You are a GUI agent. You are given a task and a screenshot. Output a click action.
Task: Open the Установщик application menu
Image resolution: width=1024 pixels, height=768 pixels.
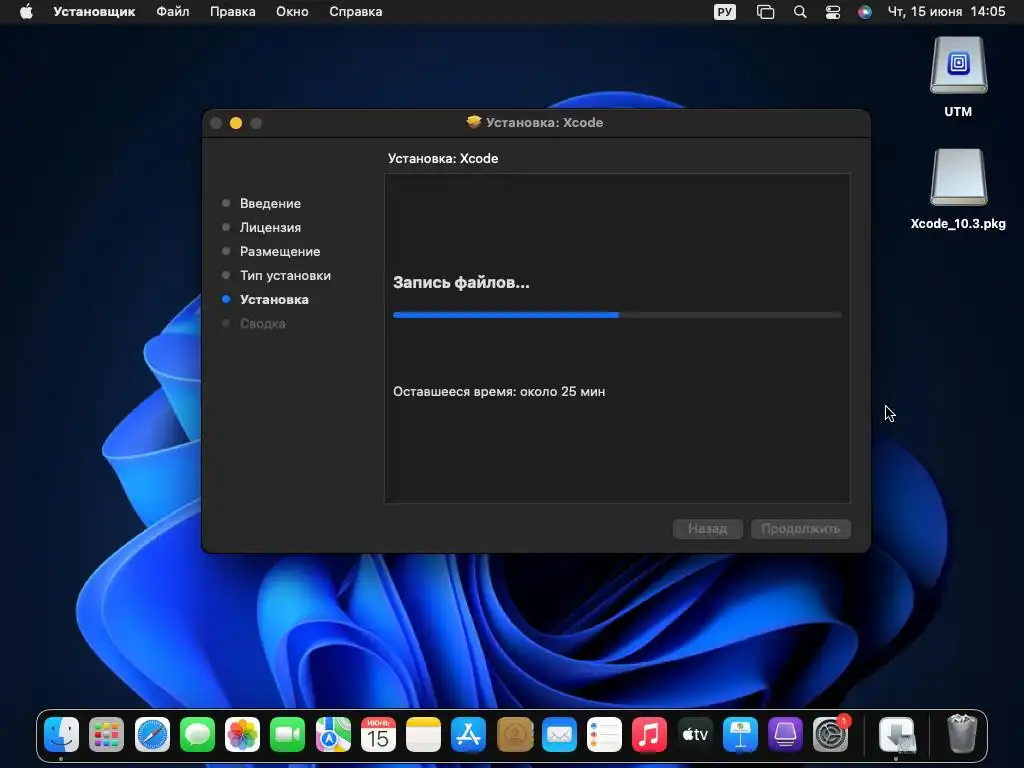(x=94, y=12)
